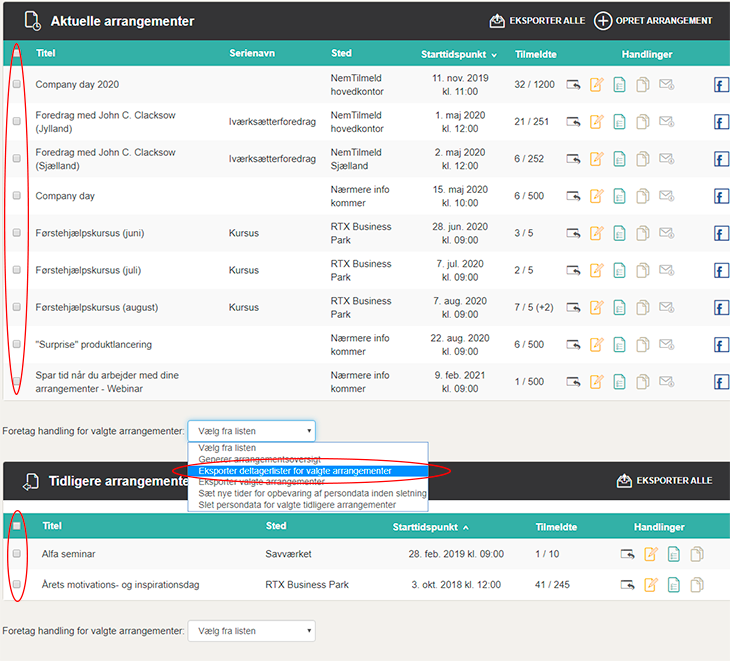Tick checkbox for Foredrag (Jylland)
This screenshot has width=730, height=661.
click(17, 121)
